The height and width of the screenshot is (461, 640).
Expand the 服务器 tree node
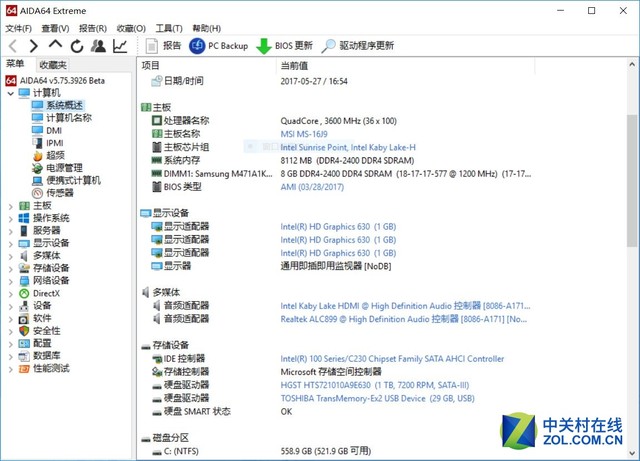click(11, 232)
